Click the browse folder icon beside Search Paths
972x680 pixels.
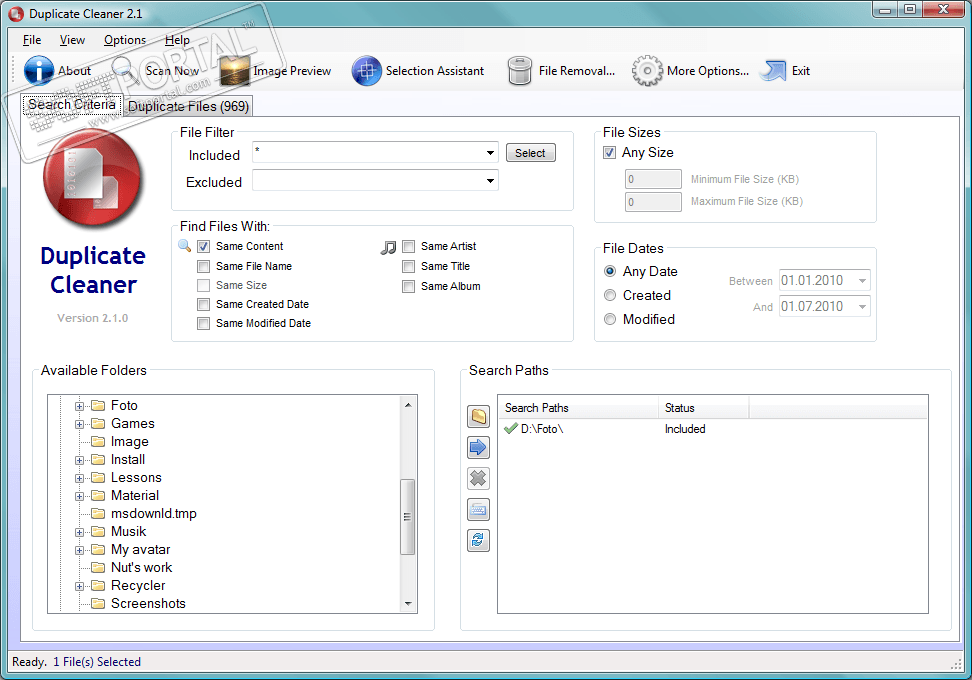click(x=478, y=417)
